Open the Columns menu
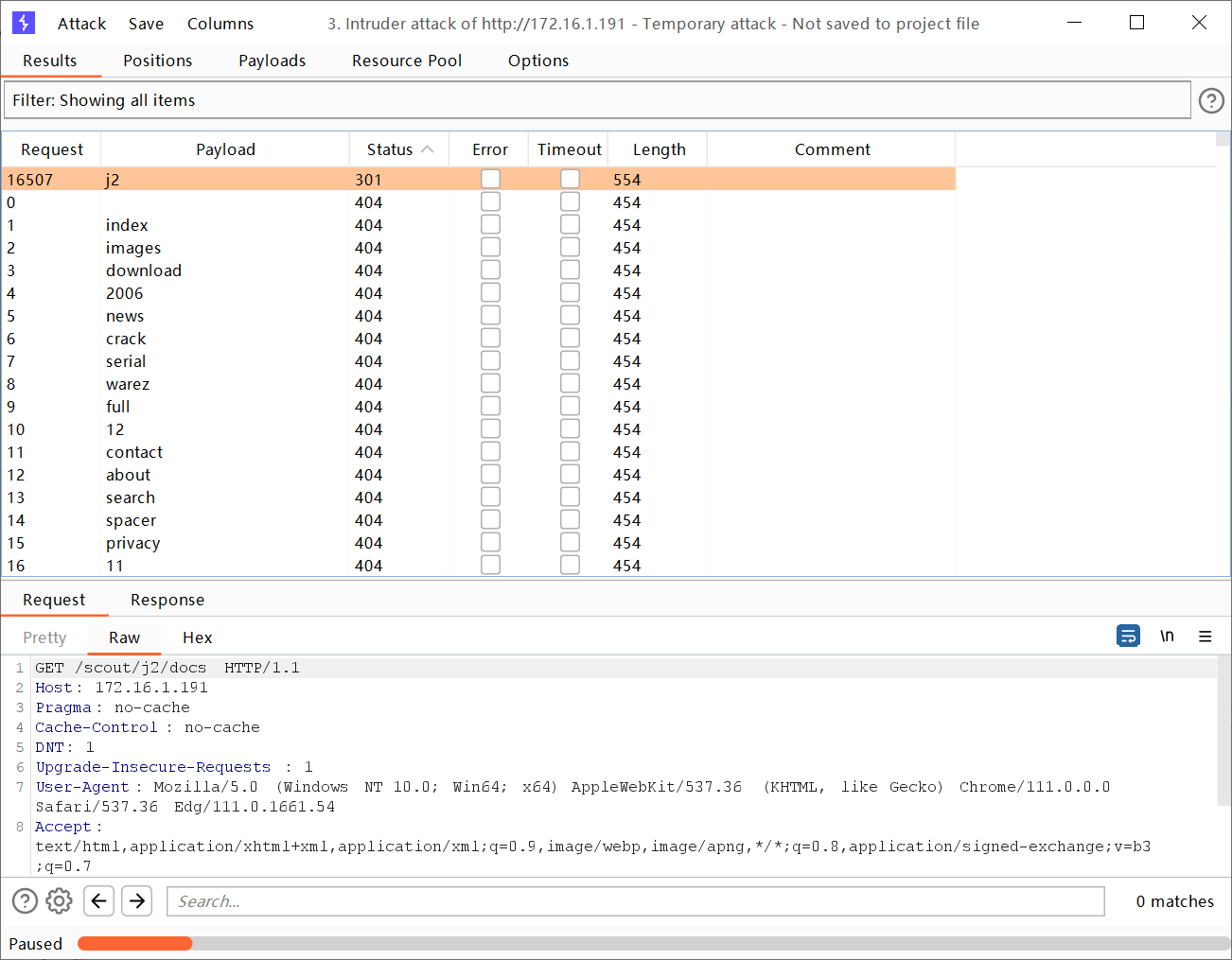Image resolution: width=1232 pixels, height=960 pixels. tap(220, 24)
